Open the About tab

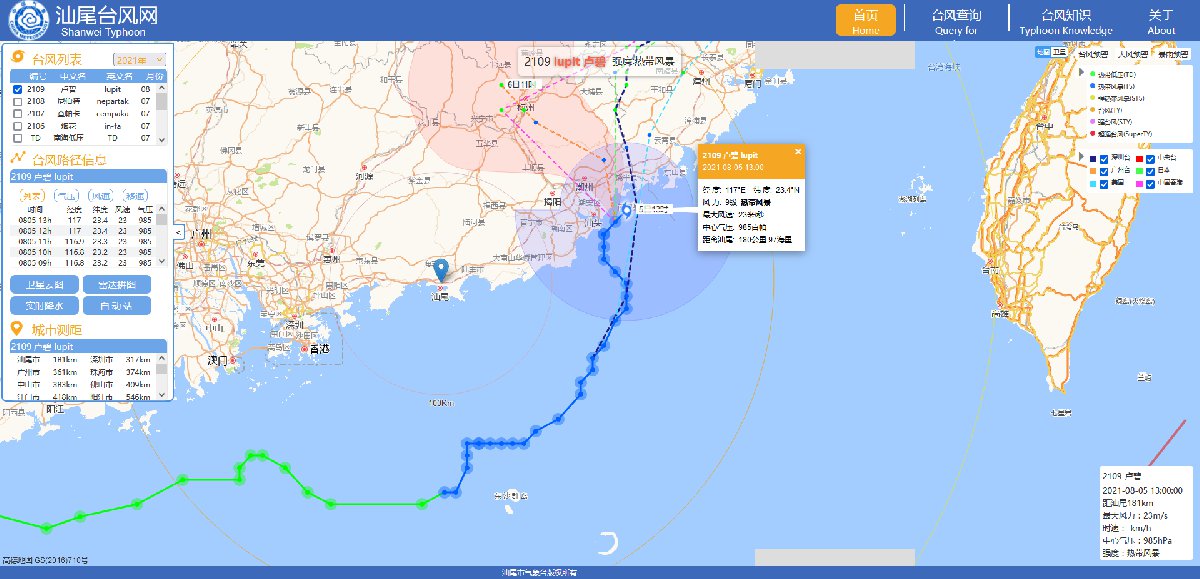point(1161,20)
